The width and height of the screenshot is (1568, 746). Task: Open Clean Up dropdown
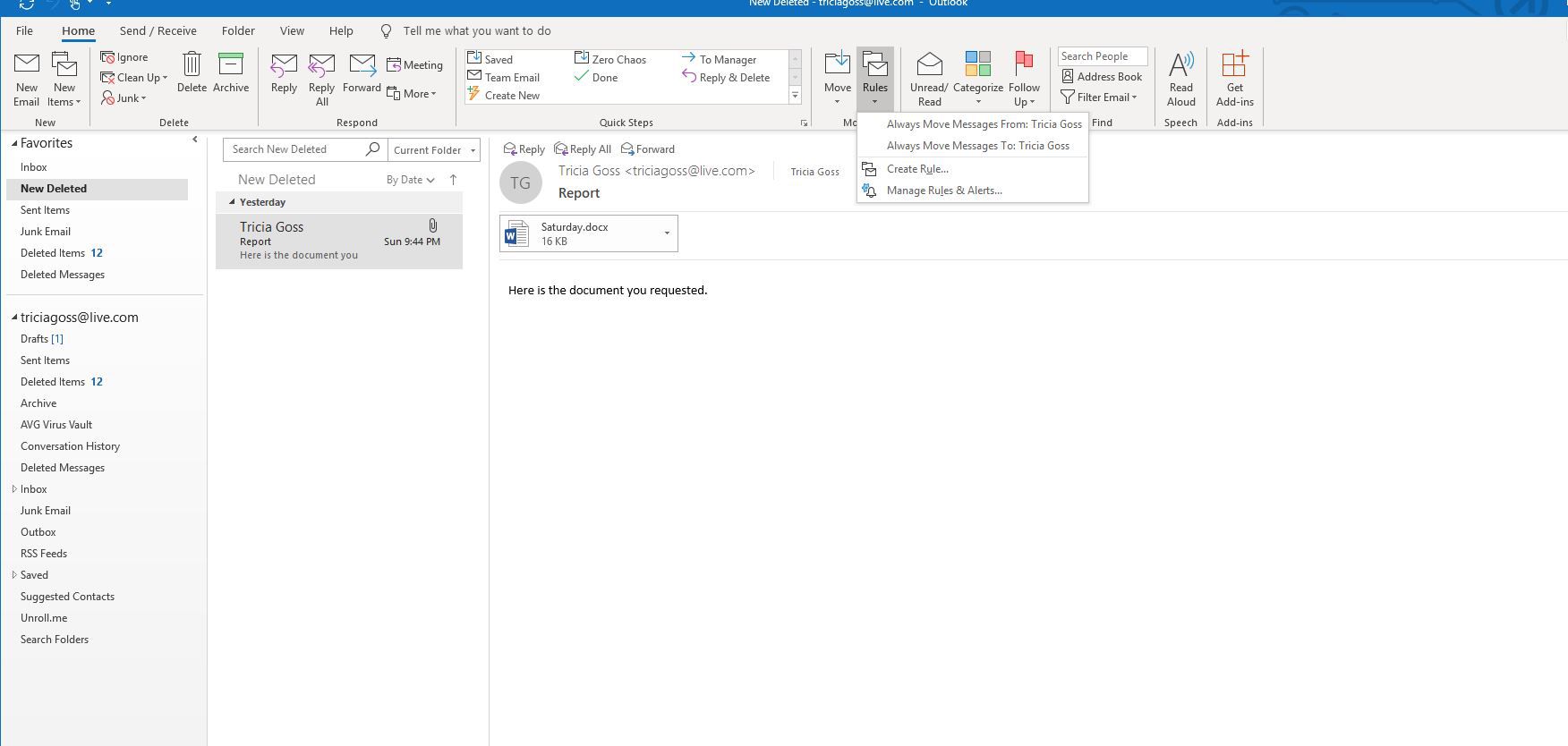pos(134,78)
